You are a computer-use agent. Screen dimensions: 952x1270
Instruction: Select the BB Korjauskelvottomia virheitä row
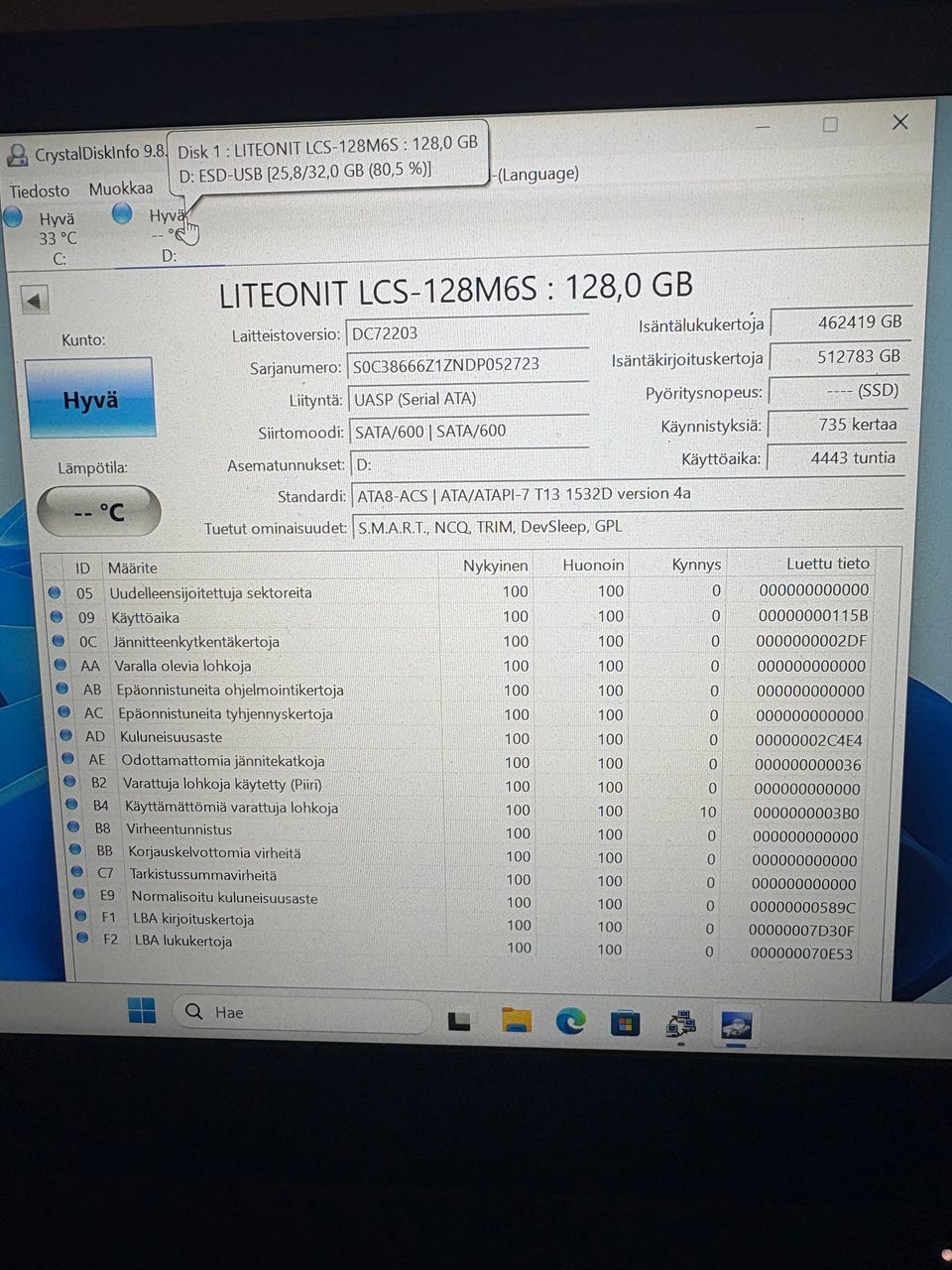[469, 856]
